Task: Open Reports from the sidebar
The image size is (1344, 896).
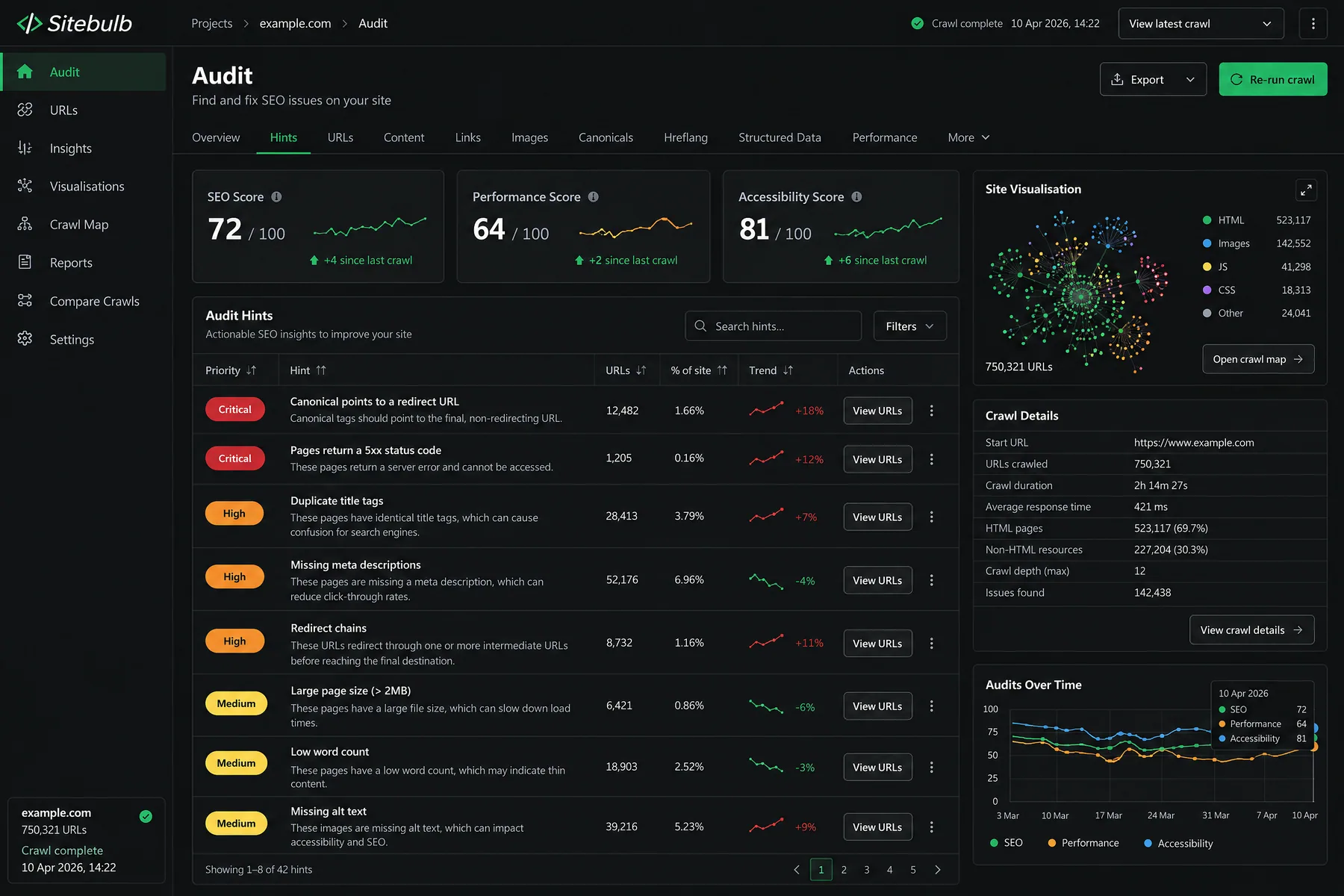Action: coord(83,263)
